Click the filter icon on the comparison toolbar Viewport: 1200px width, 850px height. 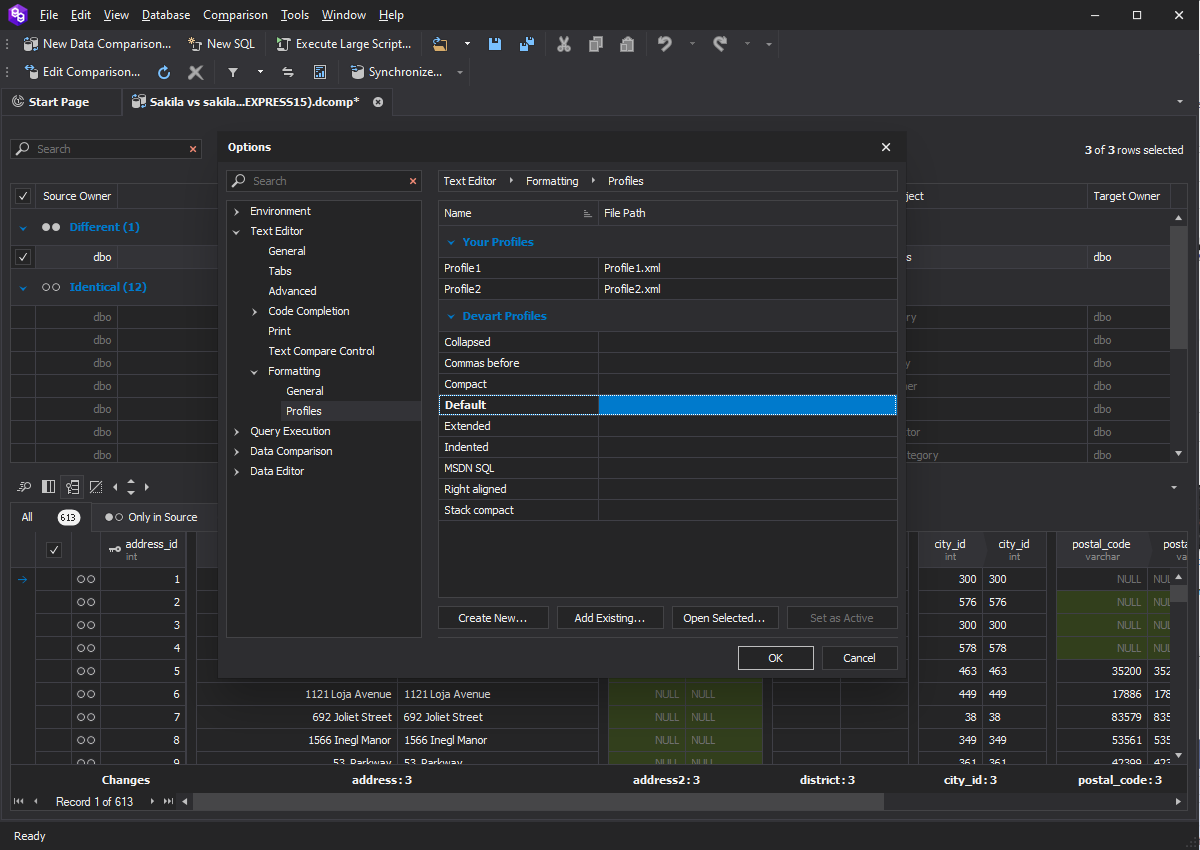click(x=233, y=72)
